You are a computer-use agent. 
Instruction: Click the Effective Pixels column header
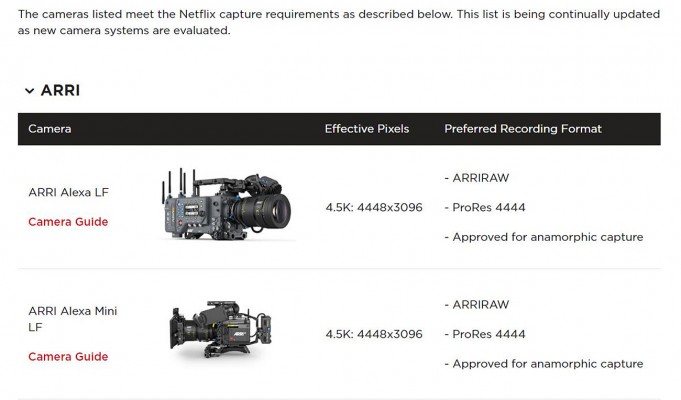click(367, 129)
